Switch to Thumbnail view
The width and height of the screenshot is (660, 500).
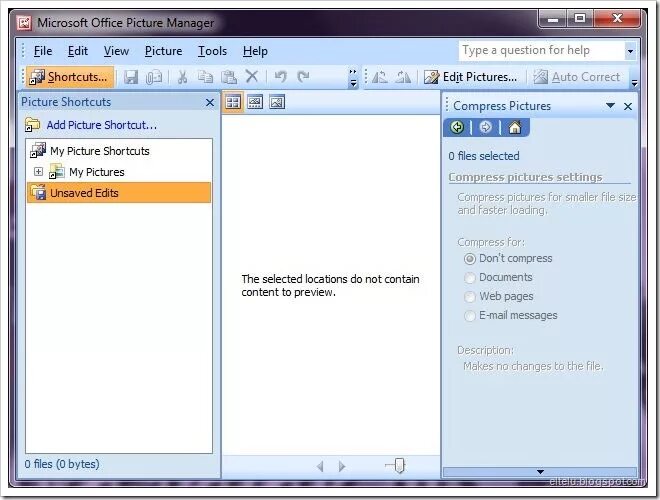(232, 102)
